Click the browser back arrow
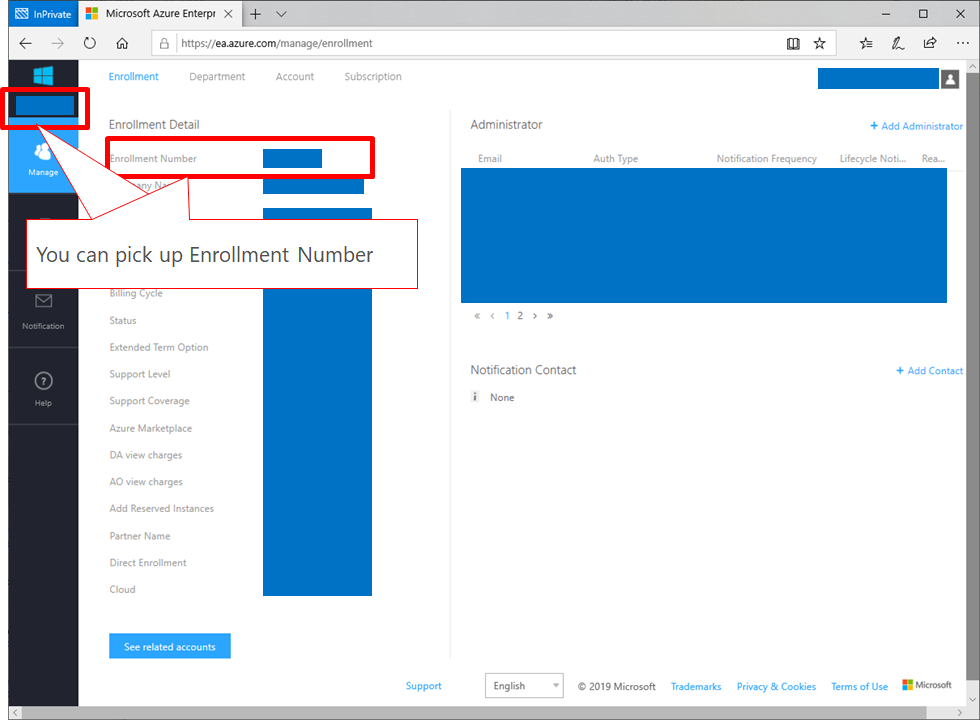The width and height of the screenshot is (980, 720). (26, 43)
